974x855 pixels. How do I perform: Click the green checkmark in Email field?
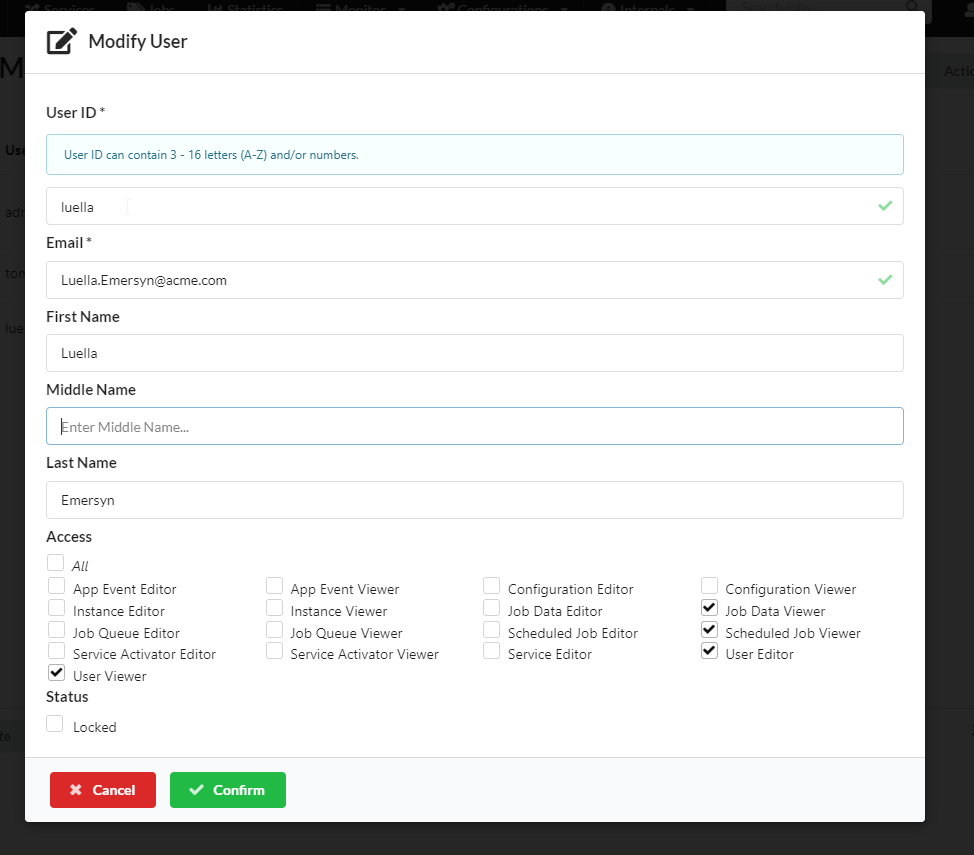[x=884, y=280]
